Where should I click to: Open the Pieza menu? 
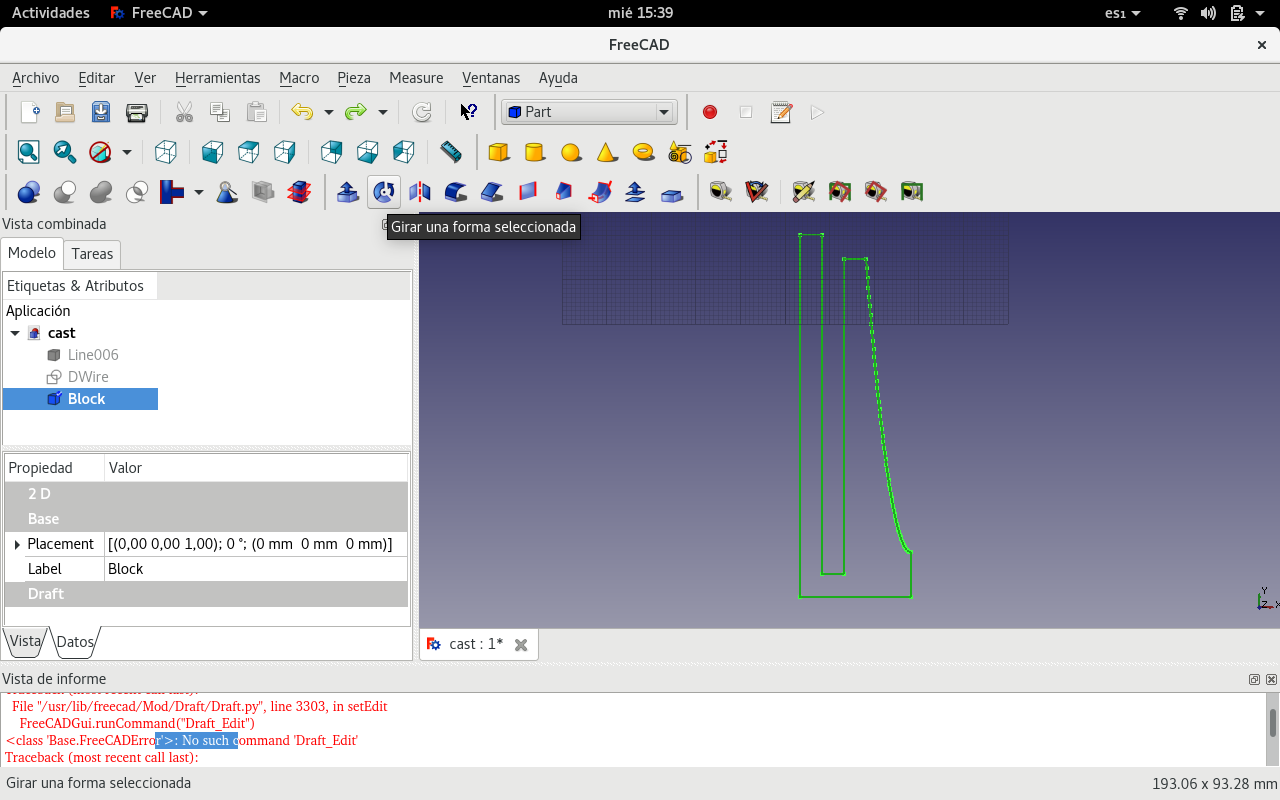tap(354, 78)
